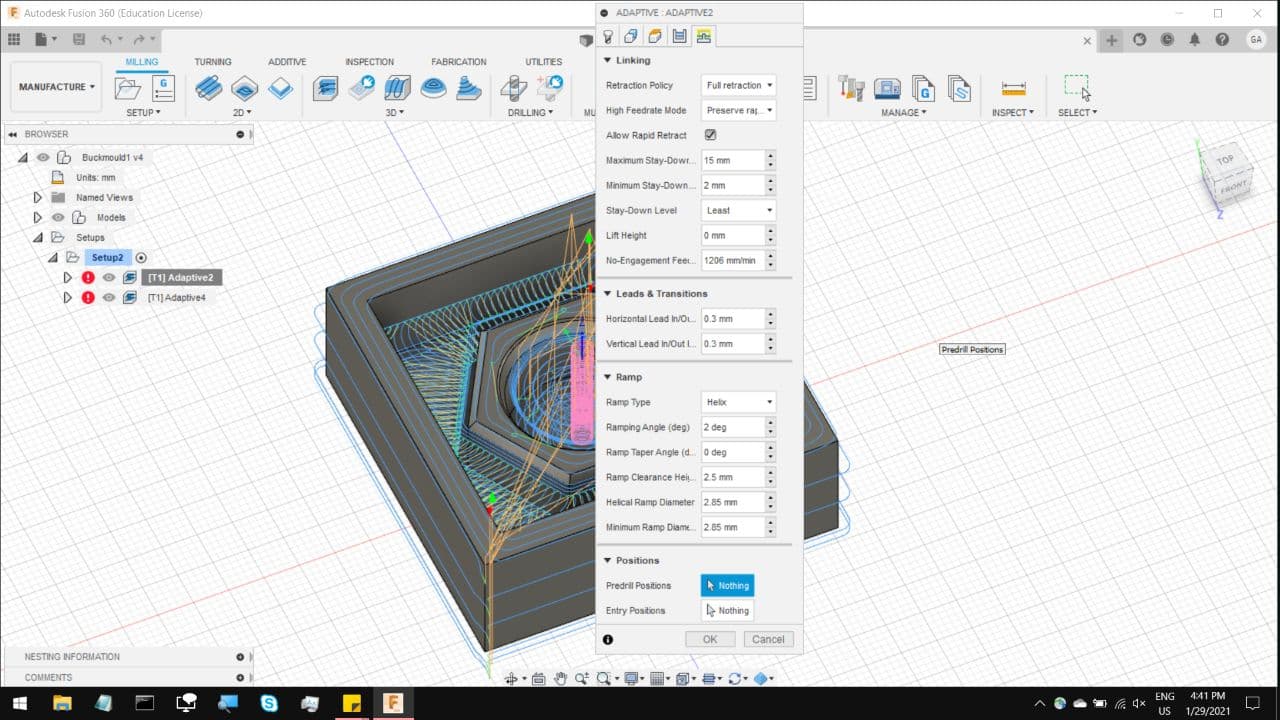This screenshot has height=720, width=1280.
Task: Open the job status clock icon
Action: pyautogui.click(x=1167, y=39)
